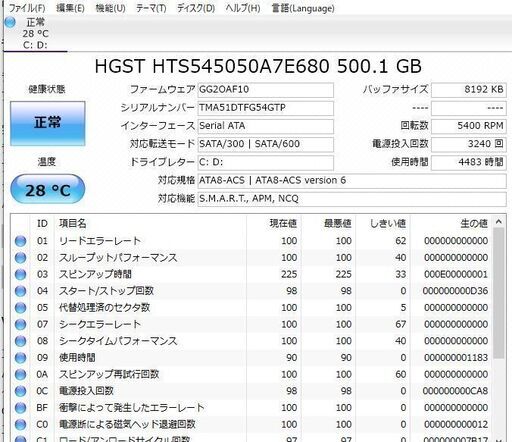Click the 28 °C temperature button
Viewport: 512px width, 442px height.
(48, 189)
